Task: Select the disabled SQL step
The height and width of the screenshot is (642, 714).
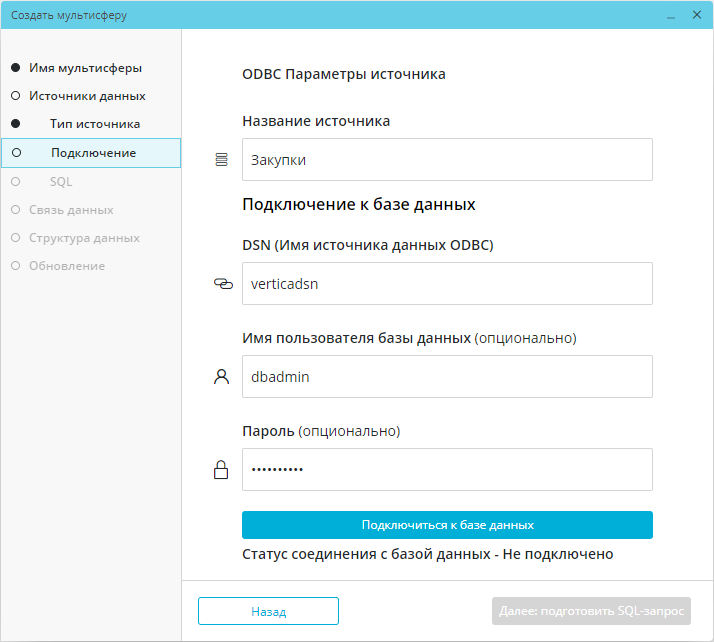Action: [61, 182]
